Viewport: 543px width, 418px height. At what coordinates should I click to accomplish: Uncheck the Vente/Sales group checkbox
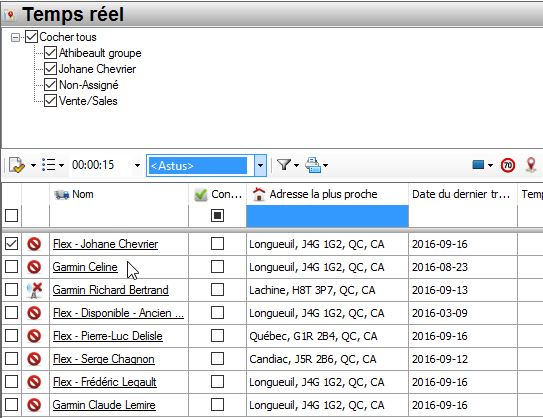pos(51,101)
